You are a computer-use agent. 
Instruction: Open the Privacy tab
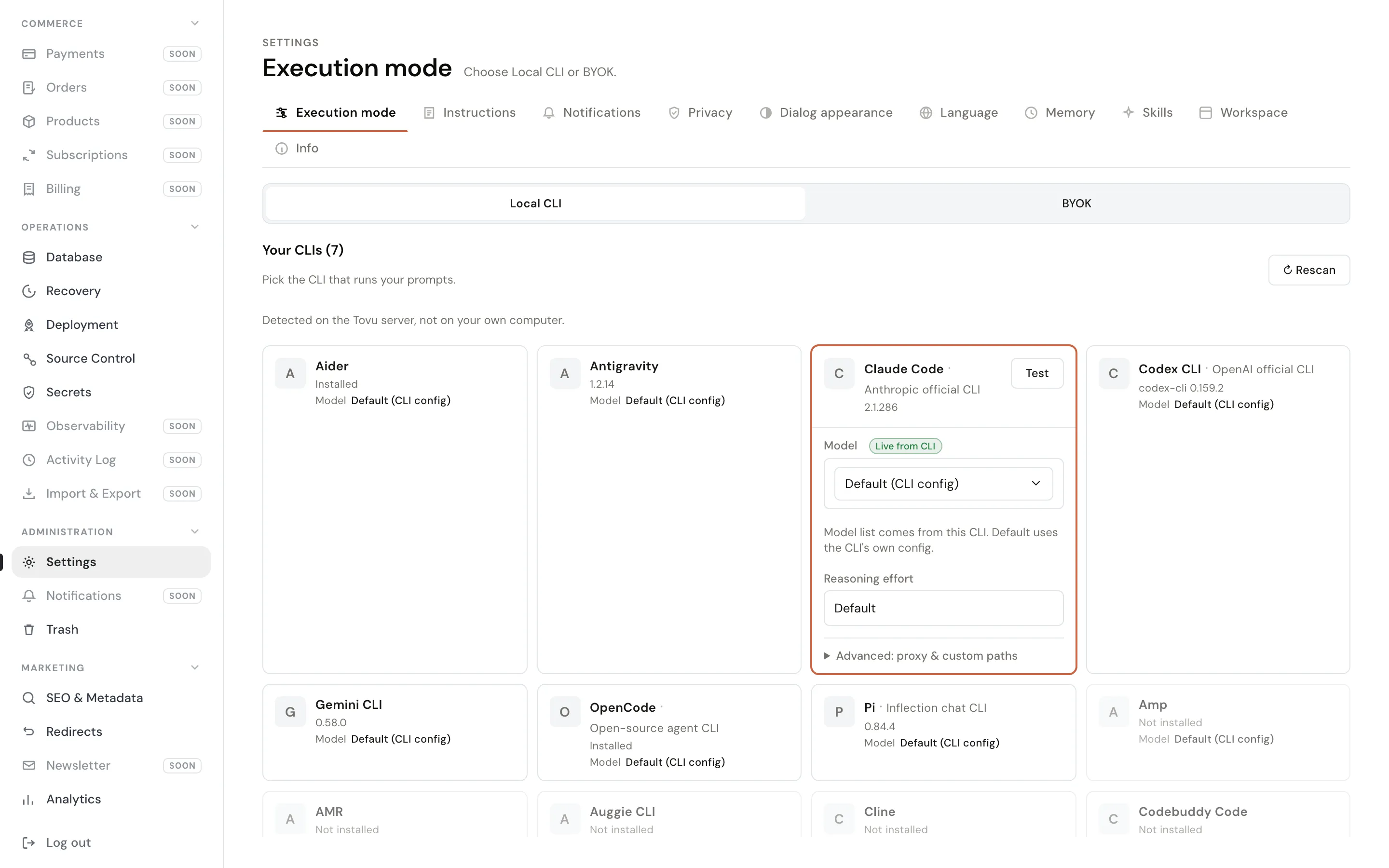700,113
